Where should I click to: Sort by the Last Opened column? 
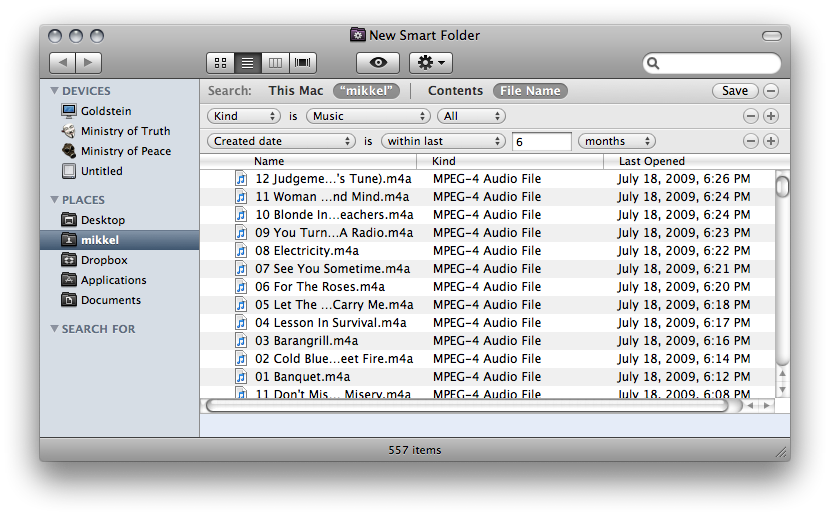(696, 161)
